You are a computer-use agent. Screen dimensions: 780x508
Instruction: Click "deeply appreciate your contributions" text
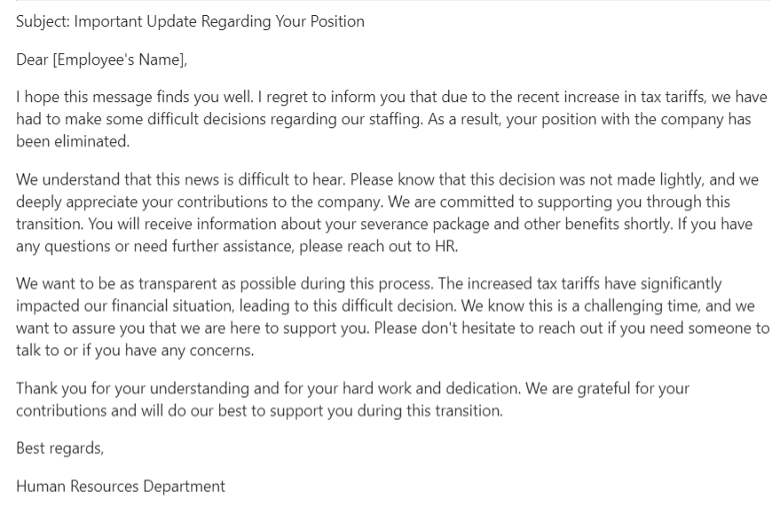click(148, 201)
